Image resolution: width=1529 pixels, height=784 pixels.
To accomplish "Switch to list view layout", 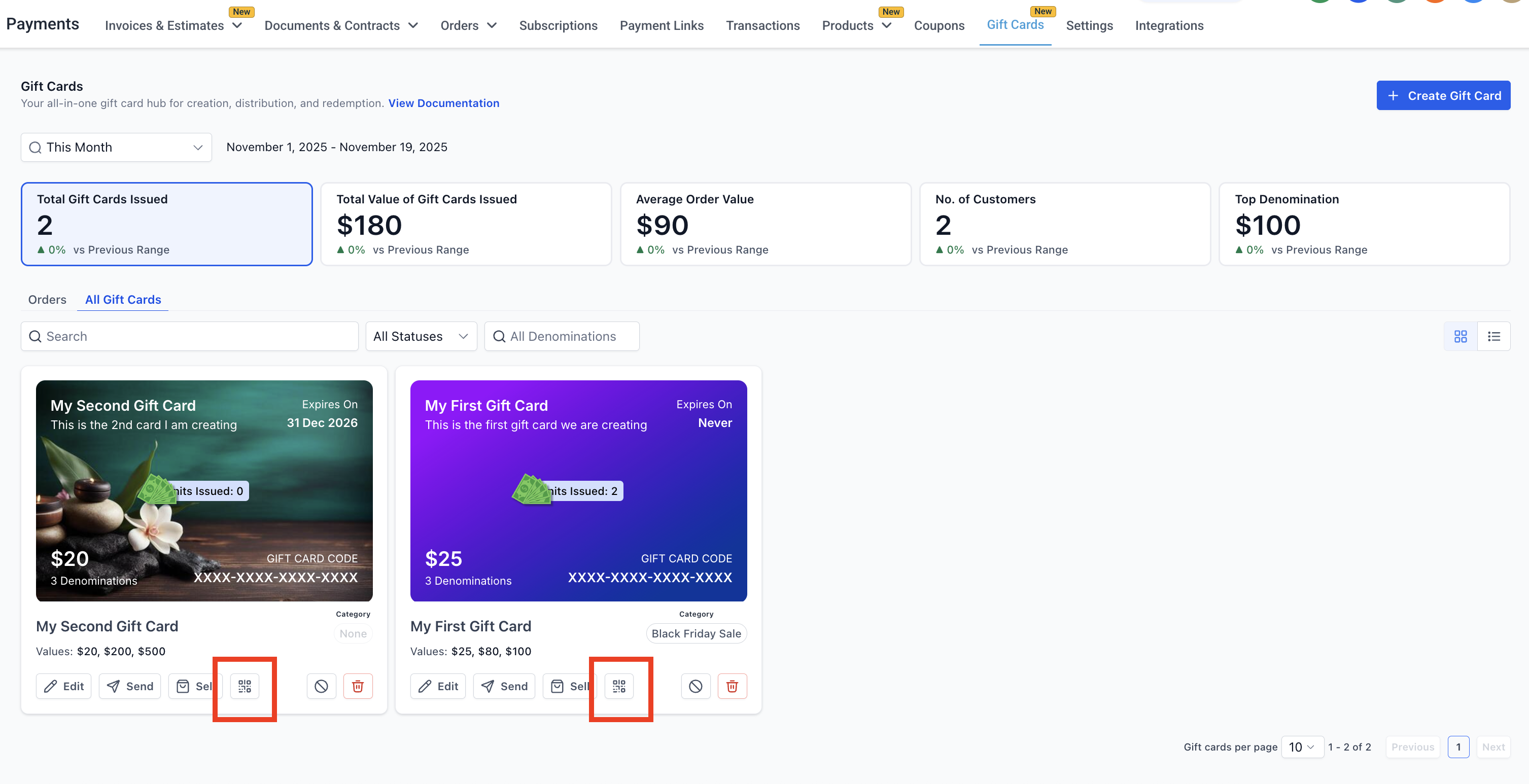I will (1494, 337).
